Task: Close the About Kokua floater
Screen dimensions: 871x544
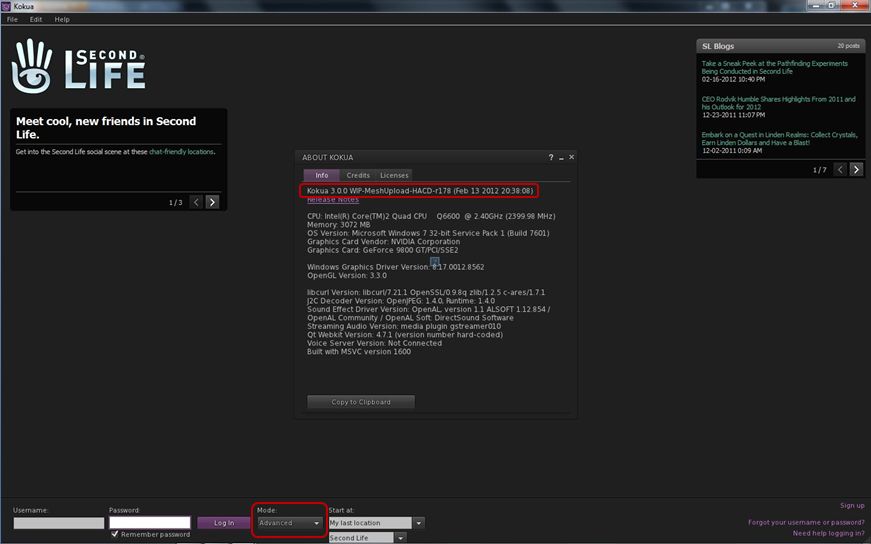Action: click(571, 158)
